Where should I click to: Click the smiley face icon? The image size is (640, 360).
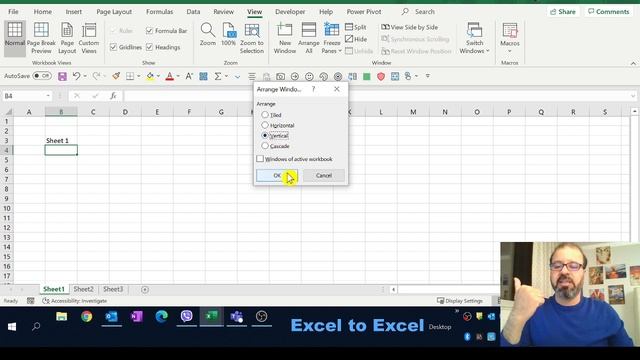point(309,76)
